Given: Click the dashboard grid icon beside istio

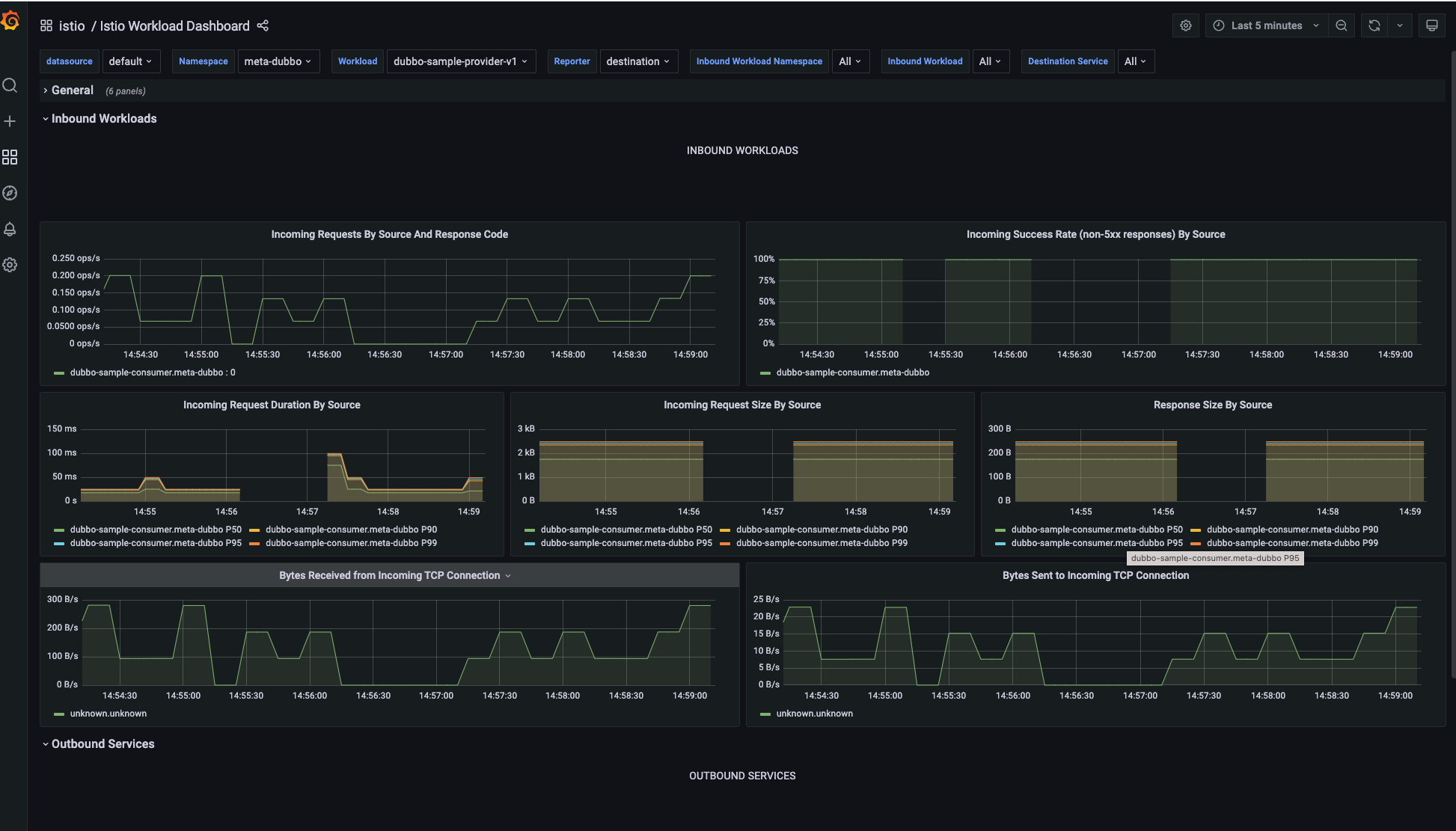Looking at the screenshot, I should pos(46,25).
